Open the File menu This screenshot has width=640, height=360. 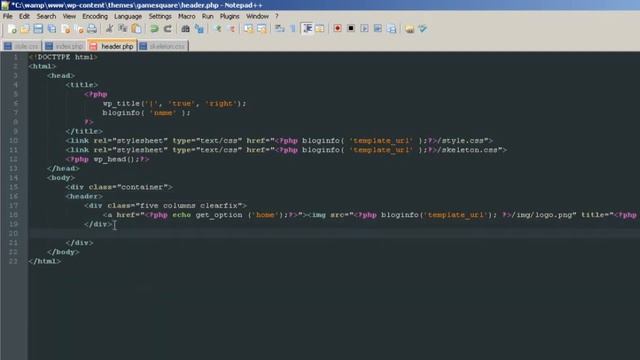pyautogui.click(x=8, y=16)
